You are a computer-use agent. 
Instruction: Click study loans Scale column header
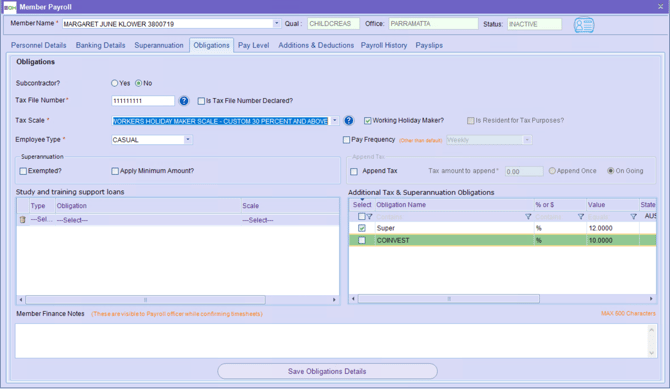(290, 206)
